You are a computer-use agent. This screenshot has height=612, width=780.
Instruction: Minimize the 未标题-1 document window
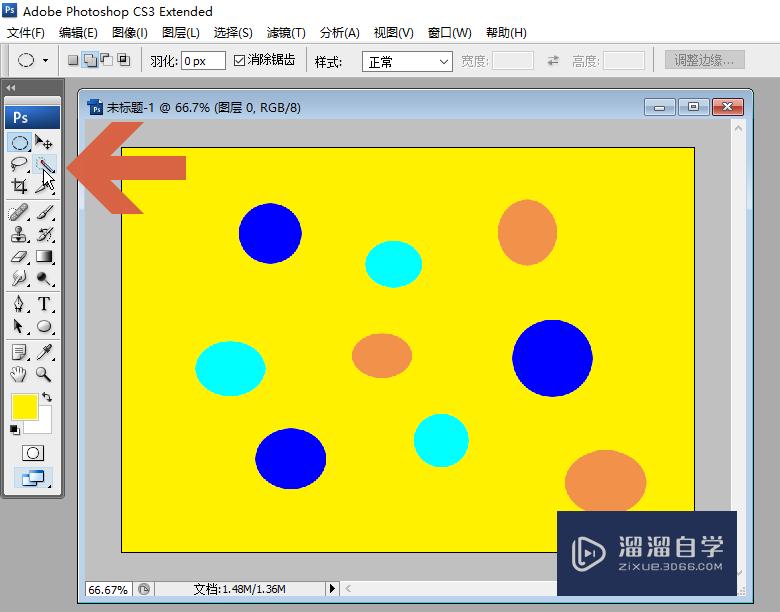[x=659, y=107]
